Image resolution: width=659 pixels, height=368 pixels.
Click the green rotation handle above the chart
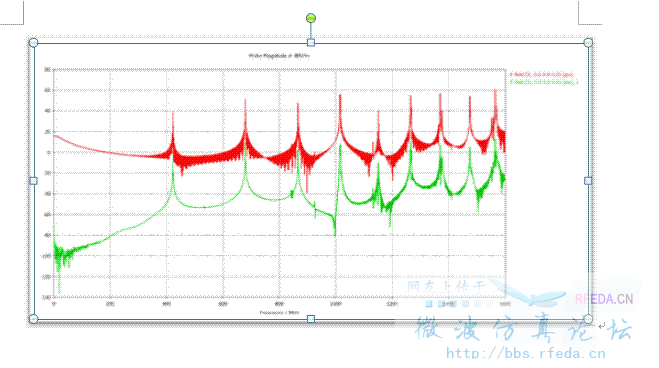311,18
